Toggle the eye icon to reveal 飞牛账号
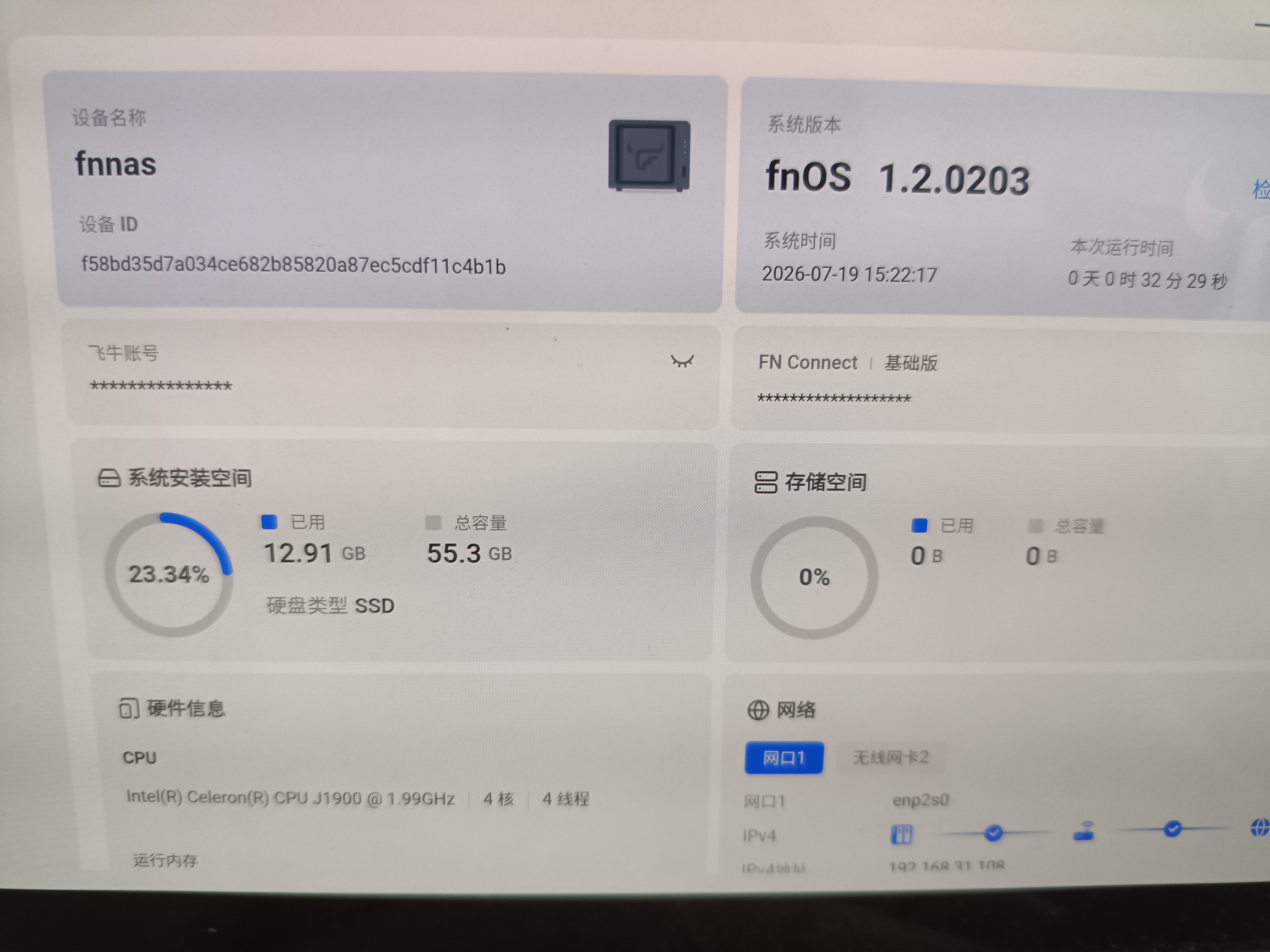Image resolution: width=1270 pixels, height=952 pixels. (682, 361)
